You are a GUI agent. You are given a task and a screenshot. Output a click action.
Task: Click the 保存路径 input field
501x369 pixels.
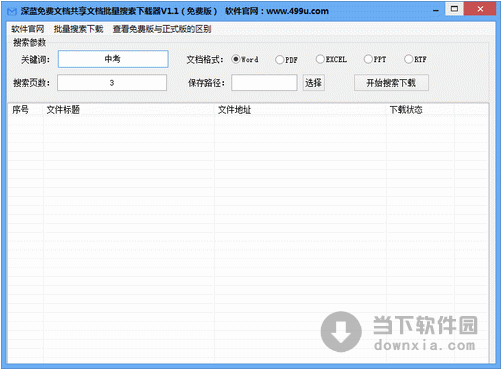point(264,83)
